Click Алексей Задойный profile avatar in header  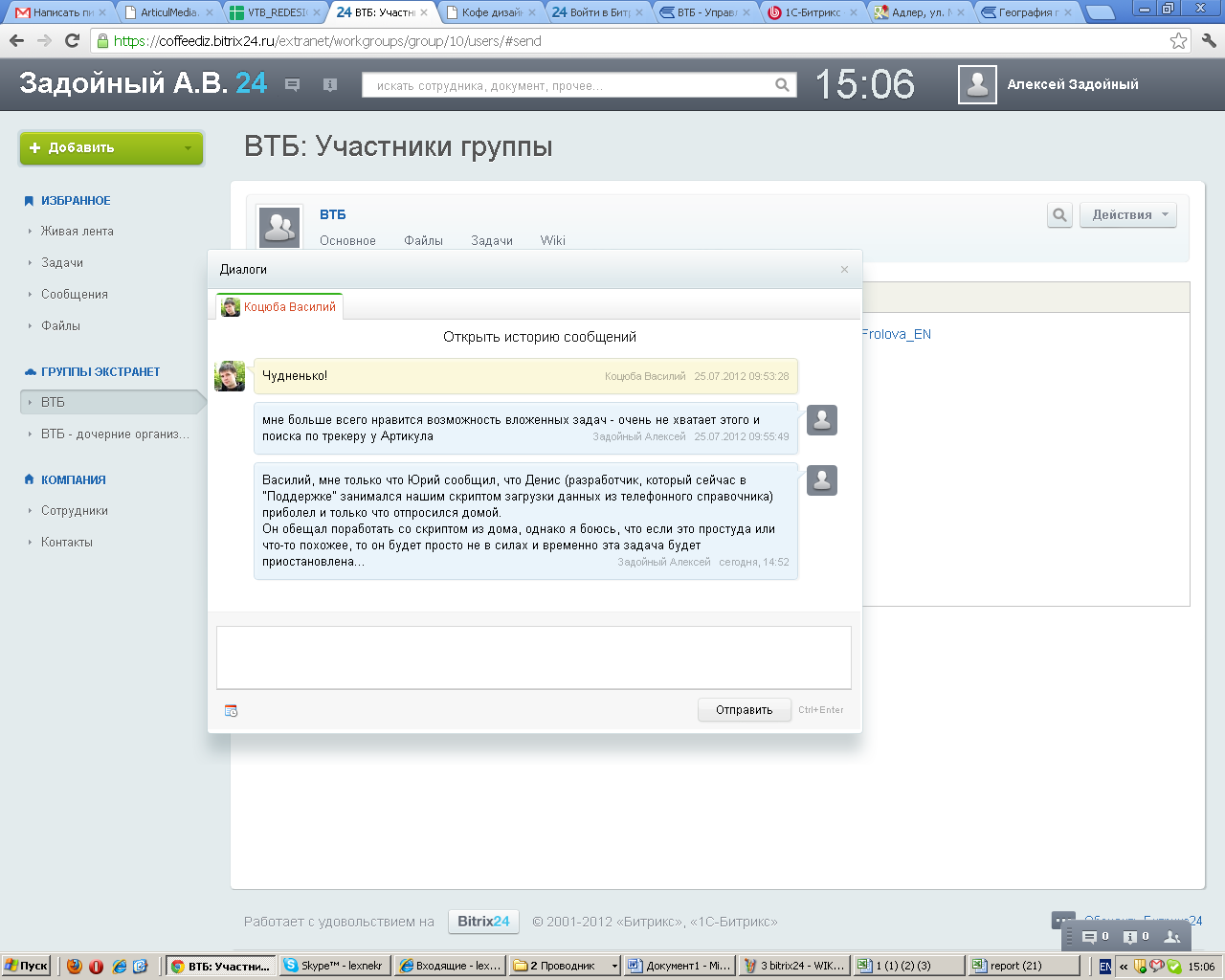pos(977,84)
